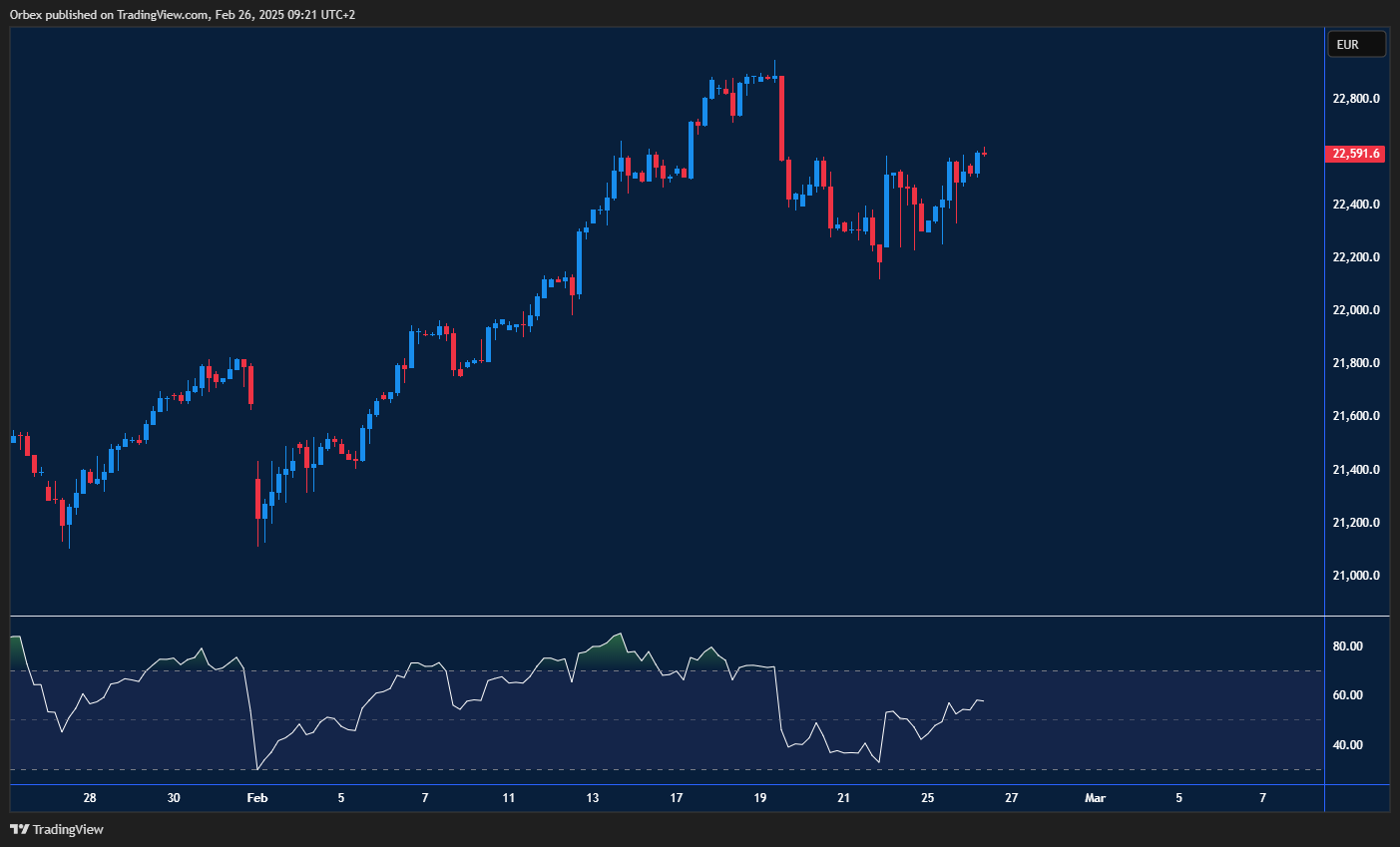Click the 22,800.0 price scale label

1356,99
